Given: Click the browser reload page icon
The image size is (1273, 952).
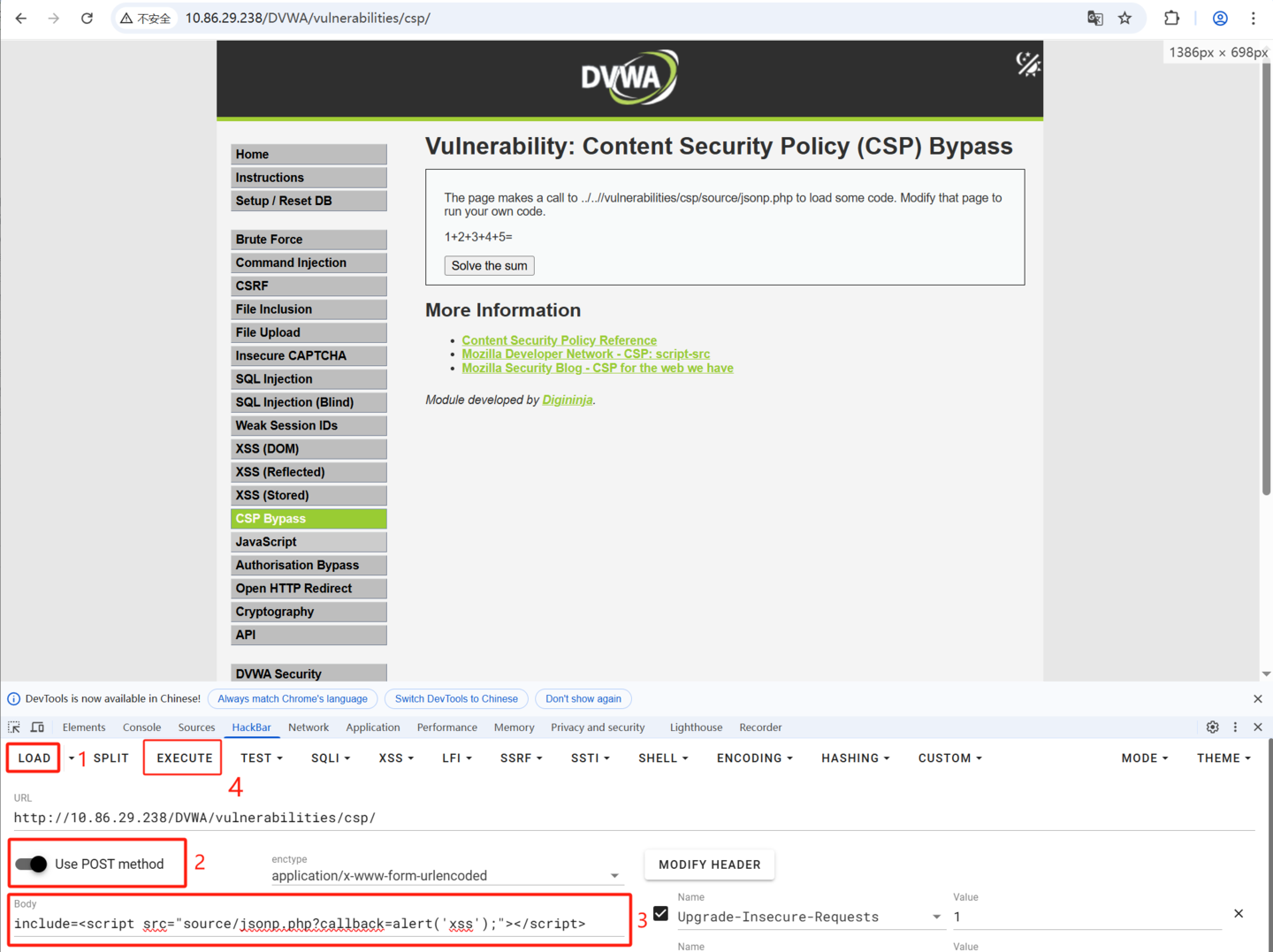Looking at the screenshot, I should pyautogui.click(x=87, y=19).
